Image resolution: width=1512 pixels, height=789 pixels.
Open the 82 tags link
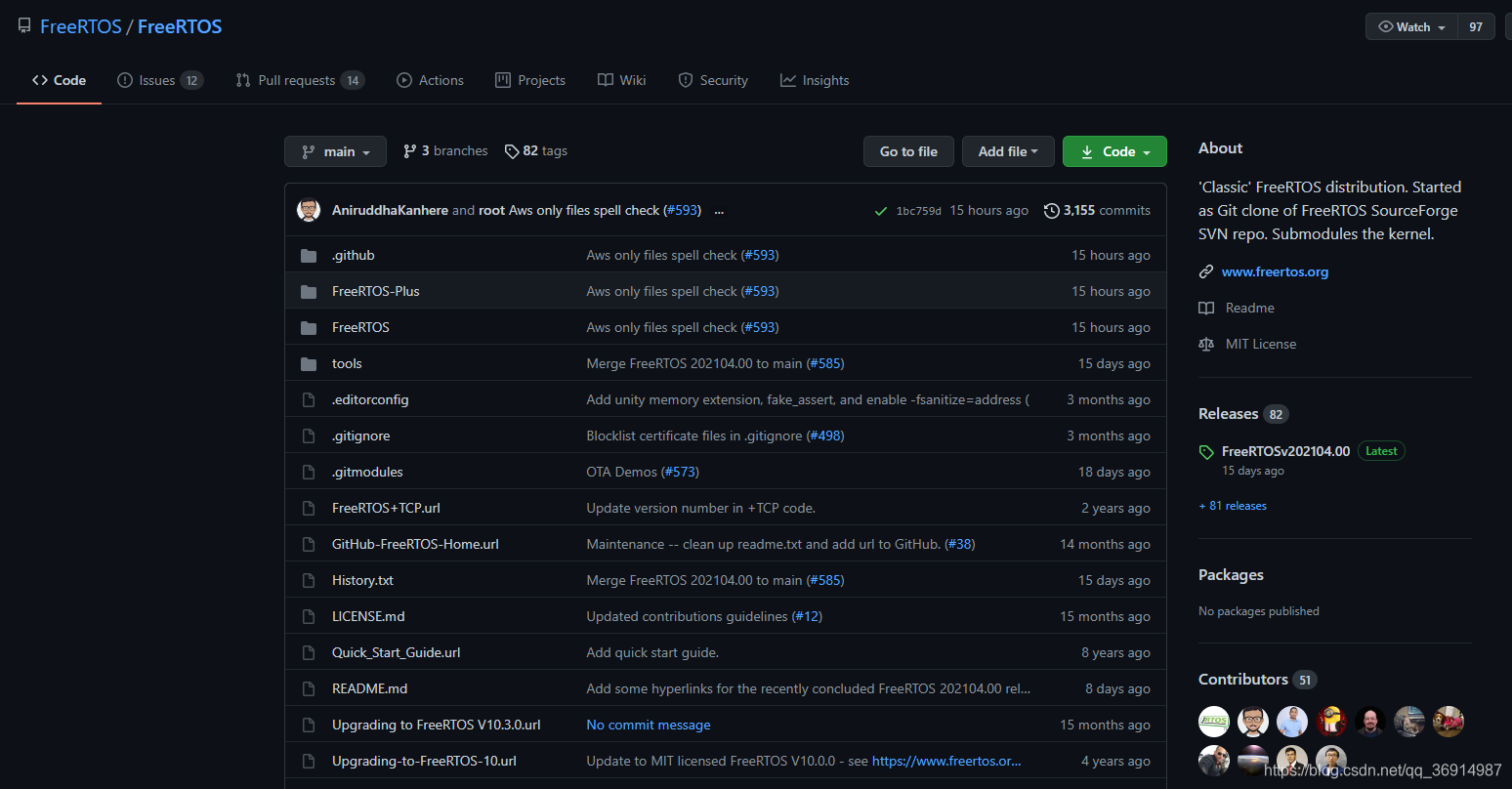[536, 151]
